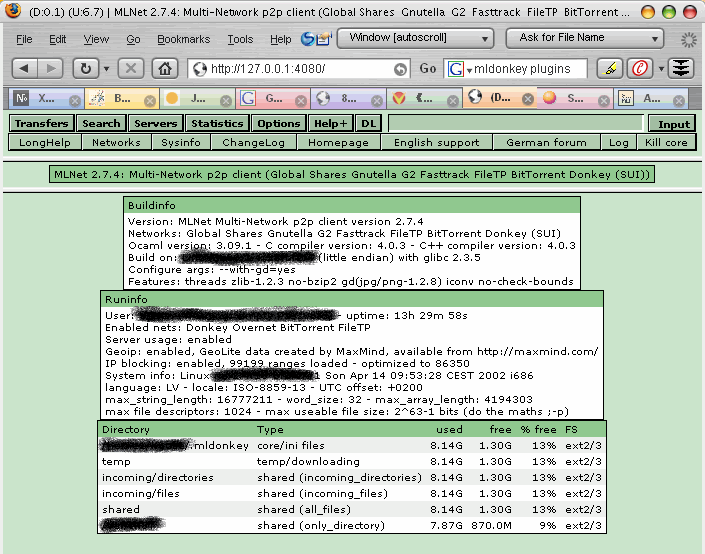Open the Window [autoscroll] dropdown
This screenshot has width=705, height=554.
pyautogui.click(x=415, y=38)
